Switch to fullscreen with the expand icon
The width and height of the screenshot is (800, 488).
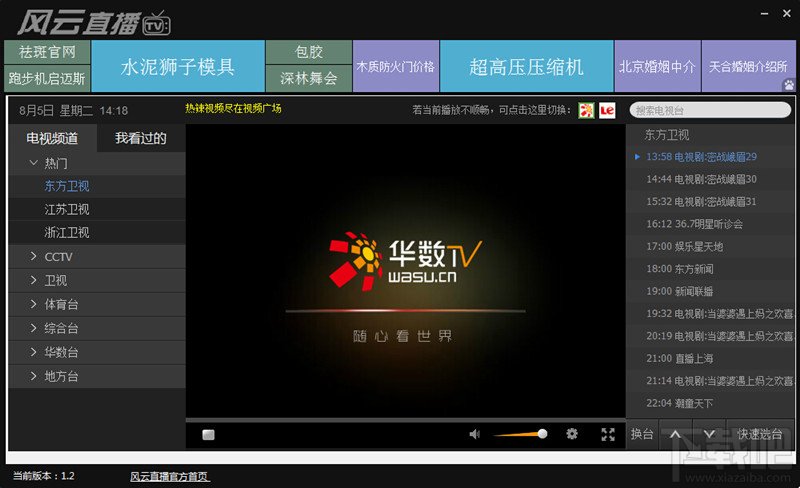pyautogui.click(x=608, y=434)
